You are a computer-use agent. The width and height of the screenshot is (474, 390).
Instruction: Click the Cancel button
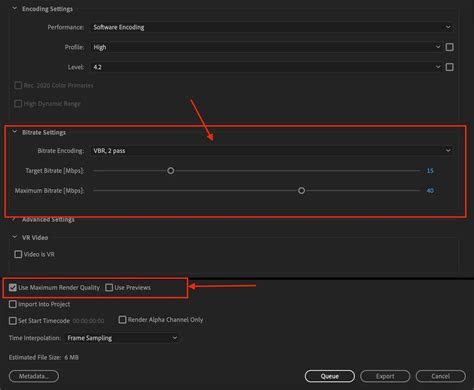tap(441, 376)
